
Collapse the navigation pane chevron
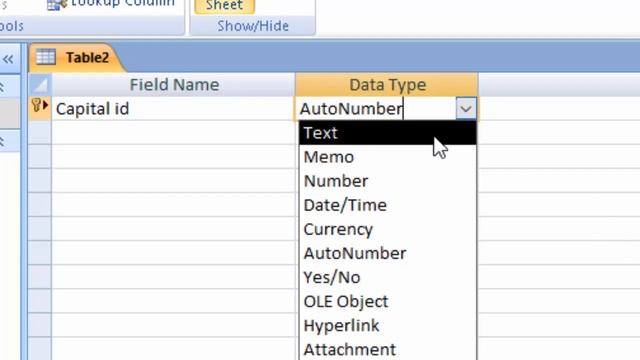click(9, 59)
